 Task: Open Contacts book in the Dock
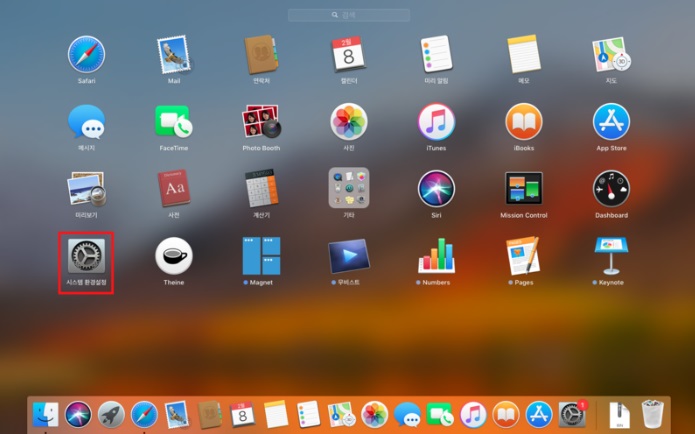tap(210, 414)
